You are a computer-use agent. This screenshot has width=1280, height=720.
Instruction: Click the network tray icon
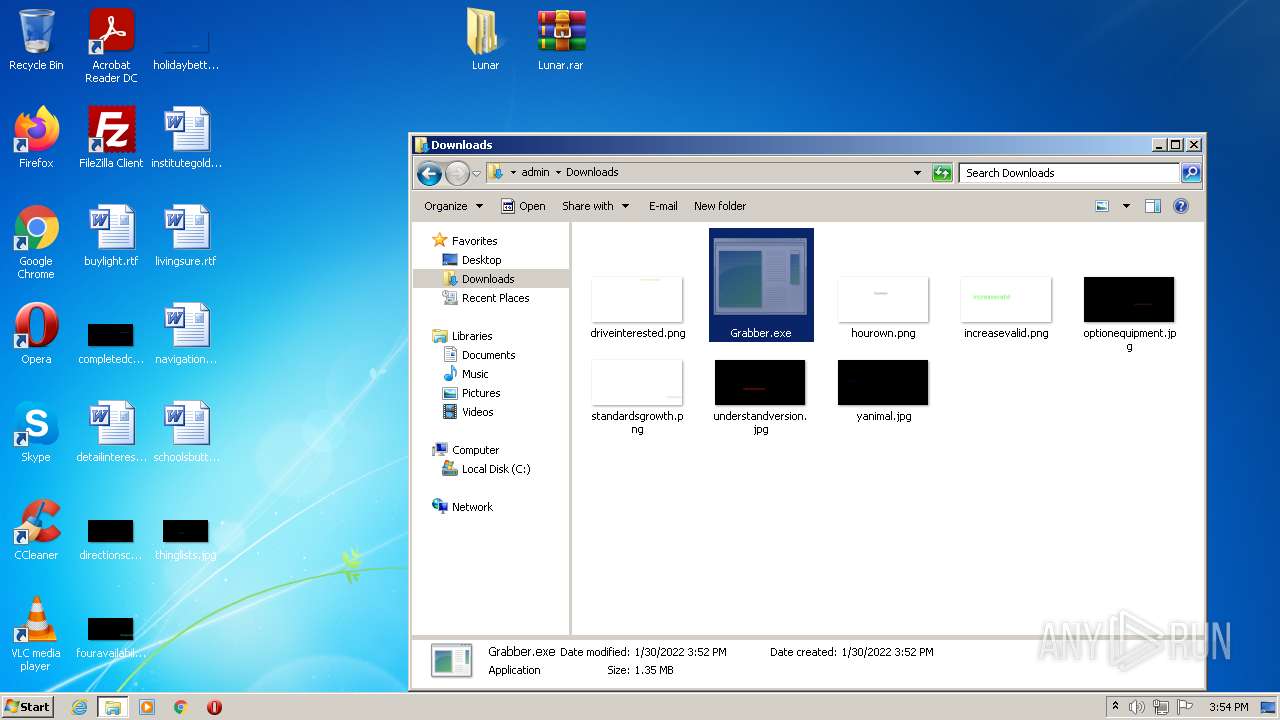(1160, 707)
